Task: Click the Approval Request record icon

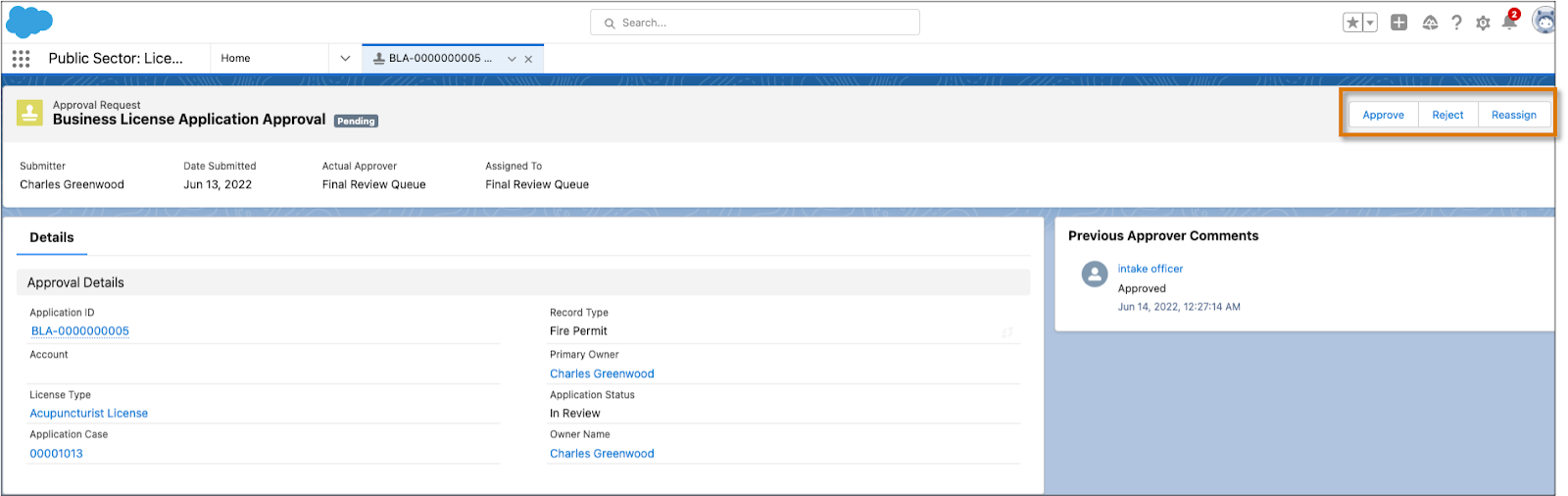Action: tap(29, 113)
